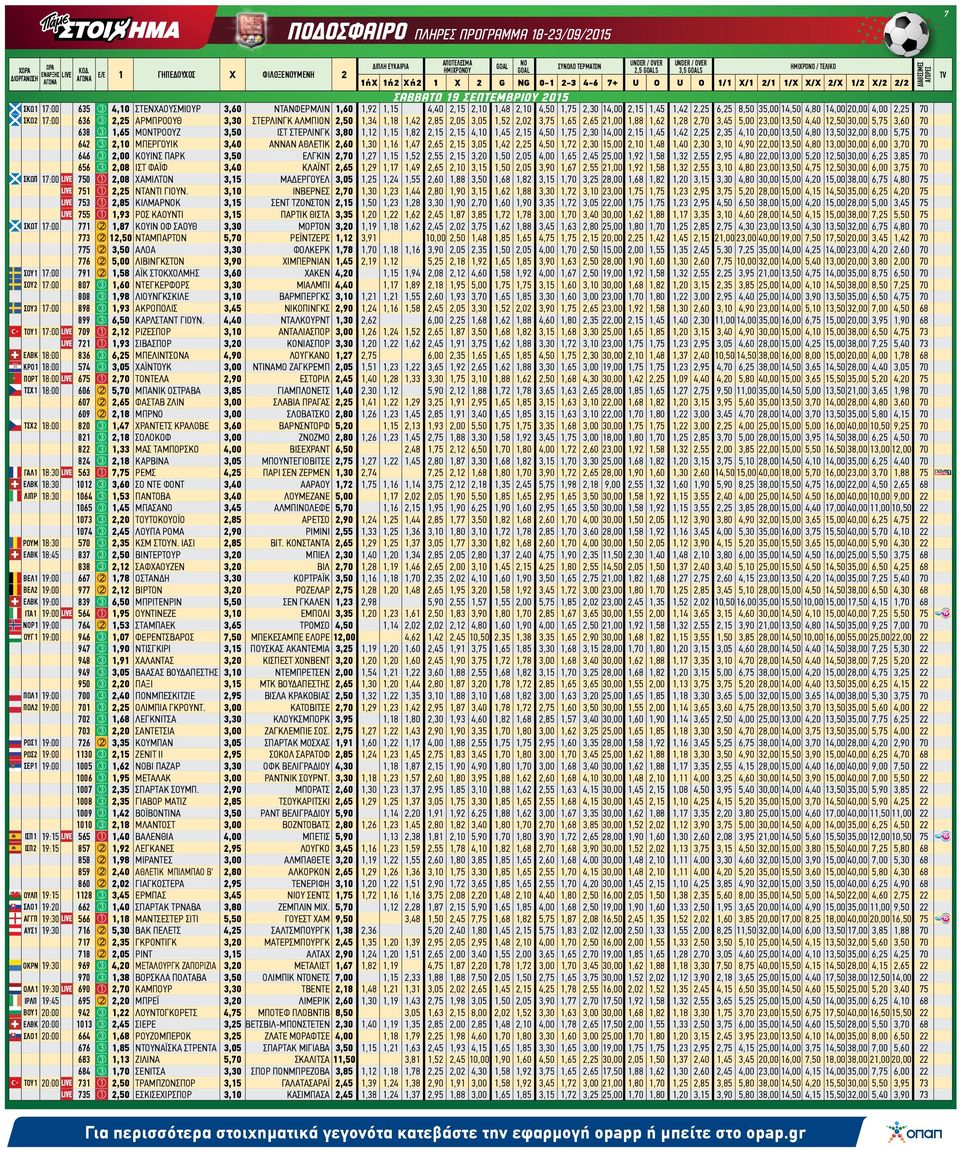Select draw odds 5,70 in Ντάμπαρτον row
The height and width of the screenshot is (1150, 960).
tap(232, 238)
